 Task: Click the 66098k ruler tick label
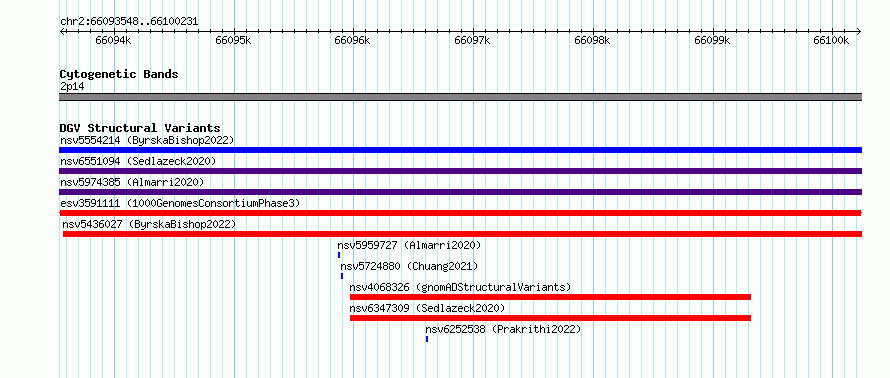pyautogui.click(x=593, y=40)
